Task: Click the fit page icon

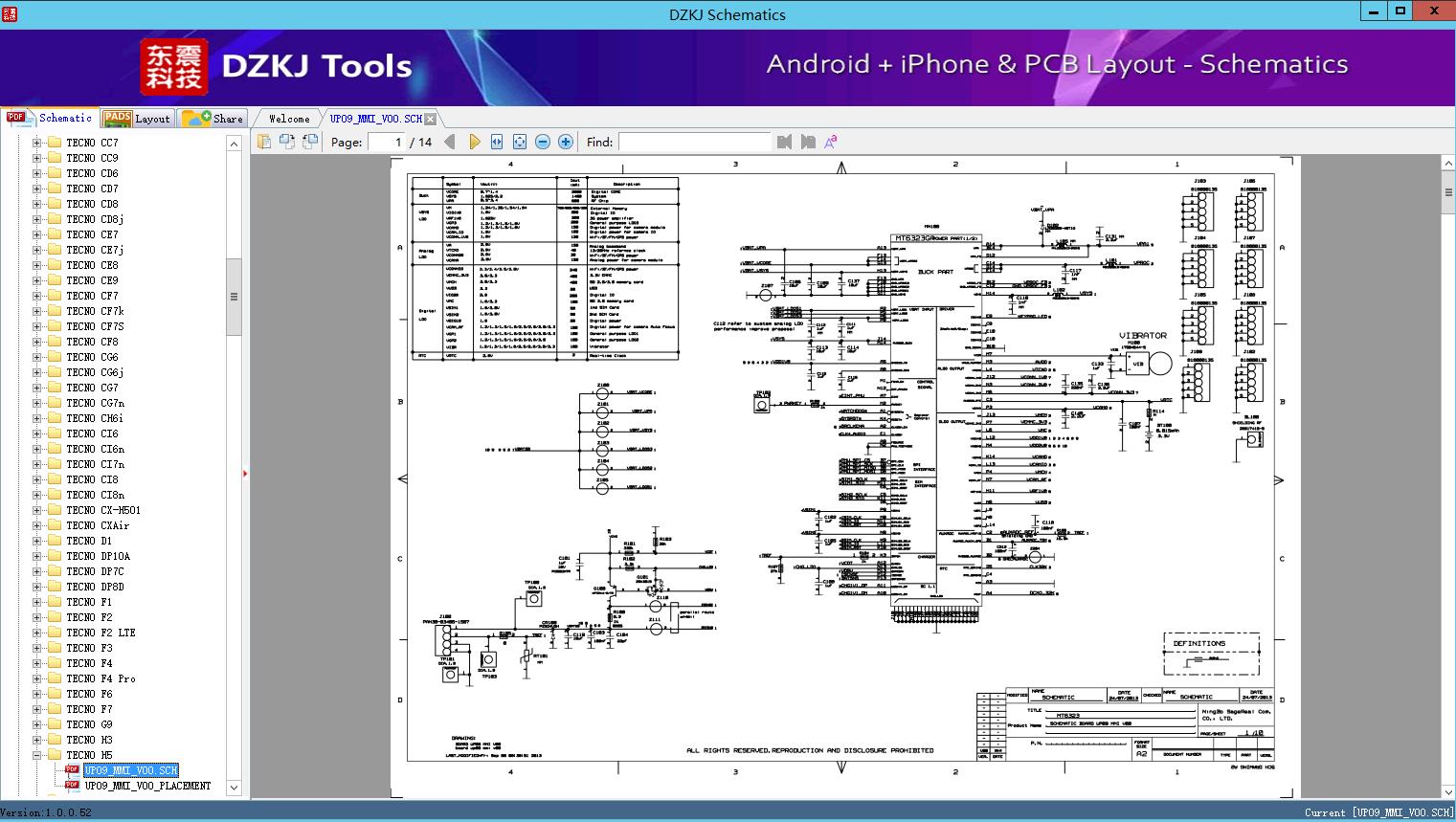Action: (x=520, y=142)
